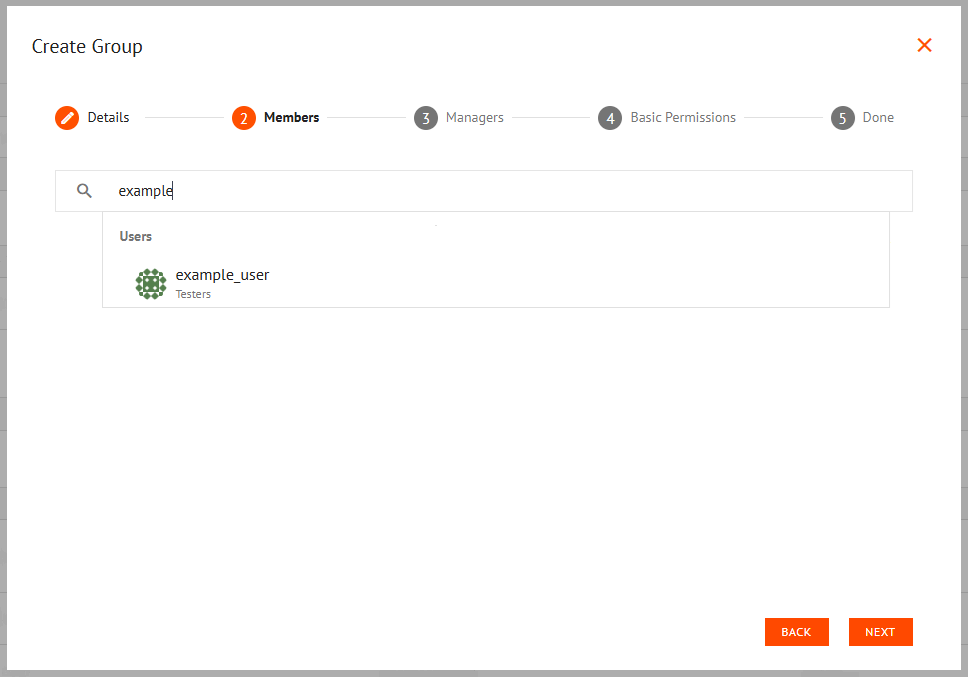Jump to the Done step label
The width and height of the screenshot is (968, 677).
click(x=878, y=117)
